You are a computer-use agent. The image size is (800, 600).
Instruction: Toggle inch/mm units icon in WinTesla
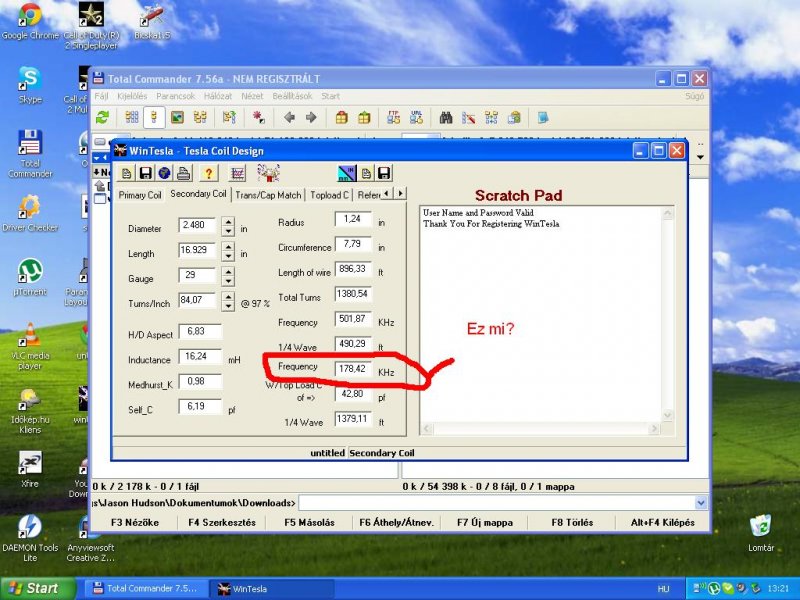pos(347,173)
